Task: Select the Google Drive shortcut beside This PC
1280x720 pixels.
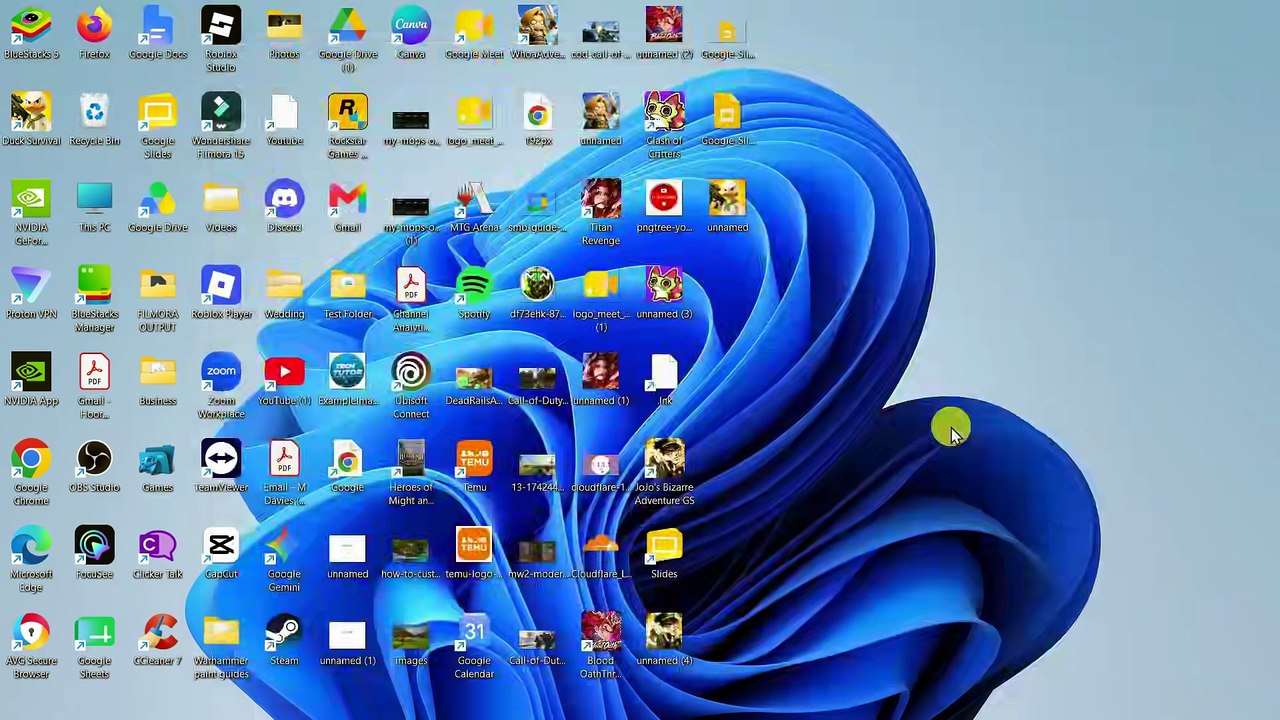Action: (158, 198)
